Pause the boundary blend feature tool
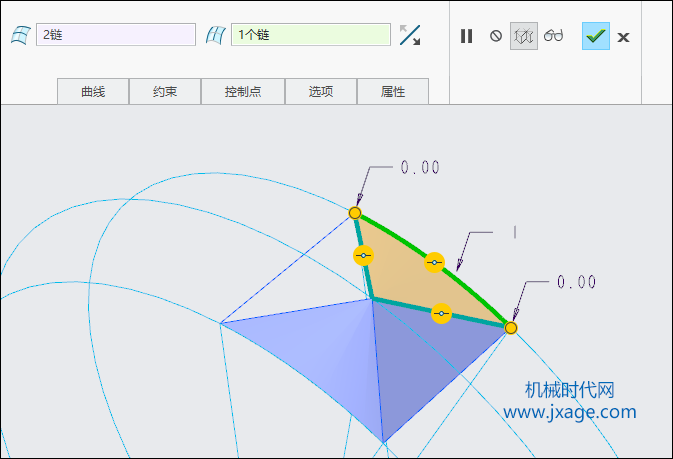673x459 pixels. pos(467,36)
